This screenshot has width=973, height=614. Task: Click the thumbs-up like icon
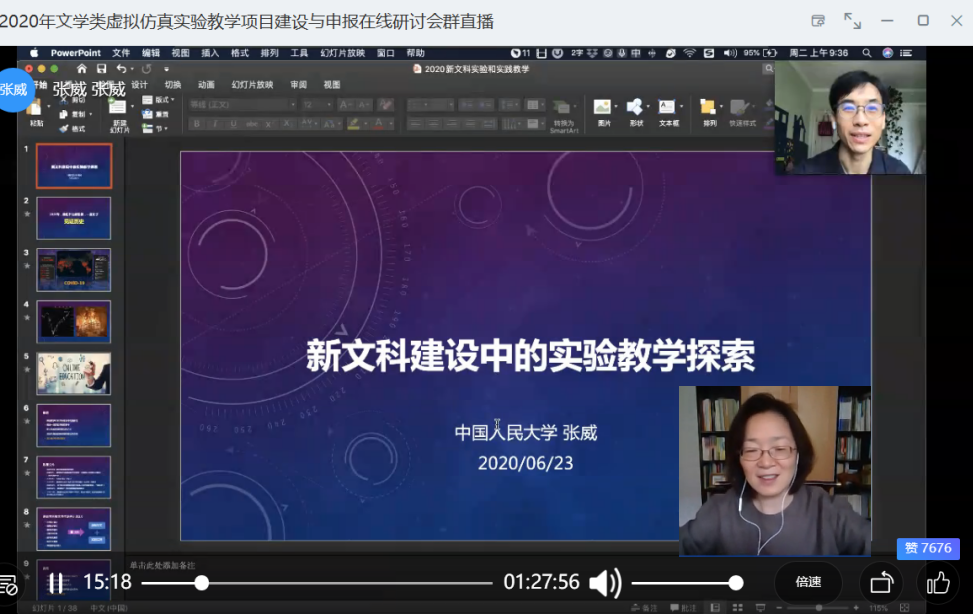click(x=938, y=583)
